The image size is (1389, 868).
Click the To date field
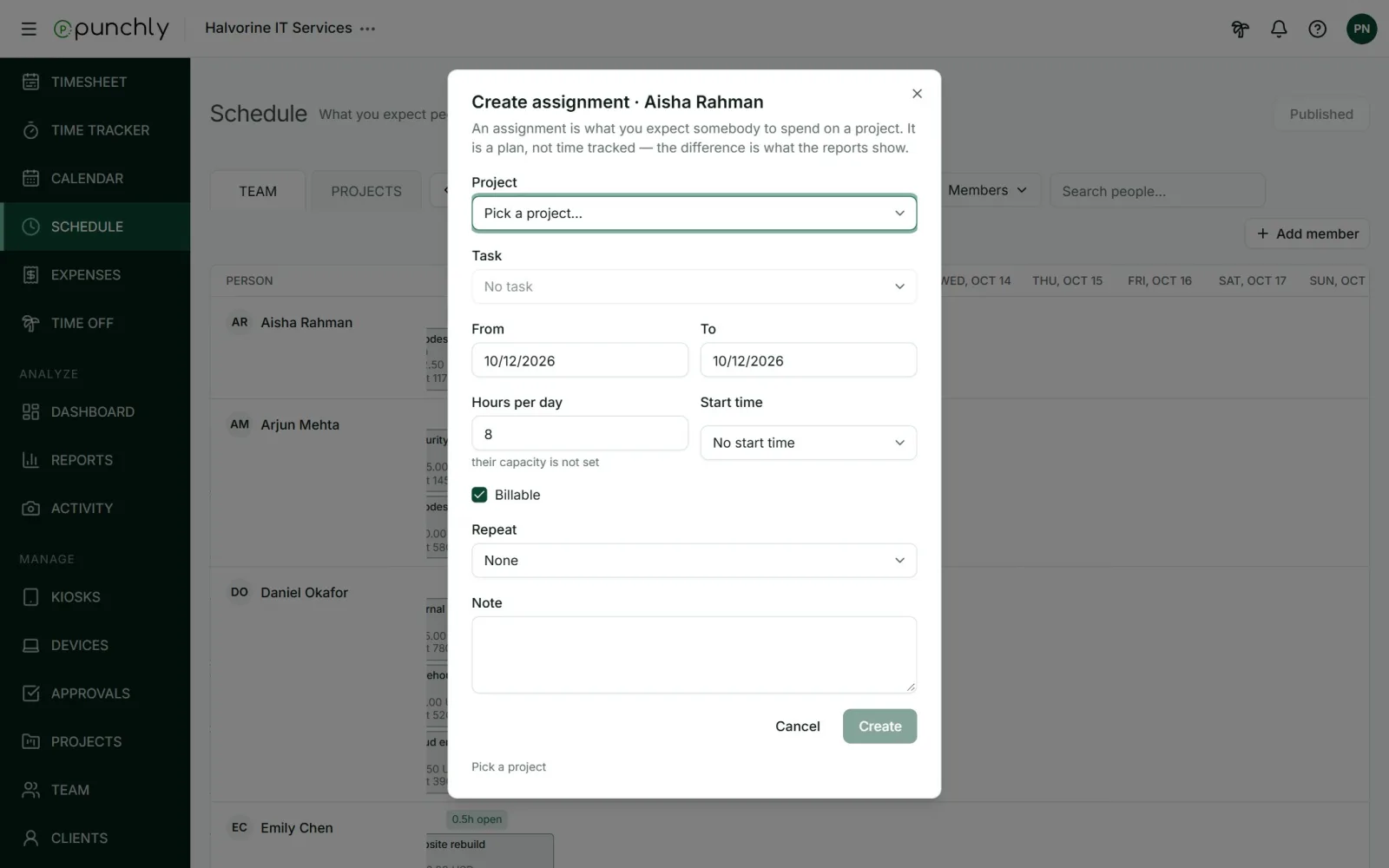pos(808,360)
